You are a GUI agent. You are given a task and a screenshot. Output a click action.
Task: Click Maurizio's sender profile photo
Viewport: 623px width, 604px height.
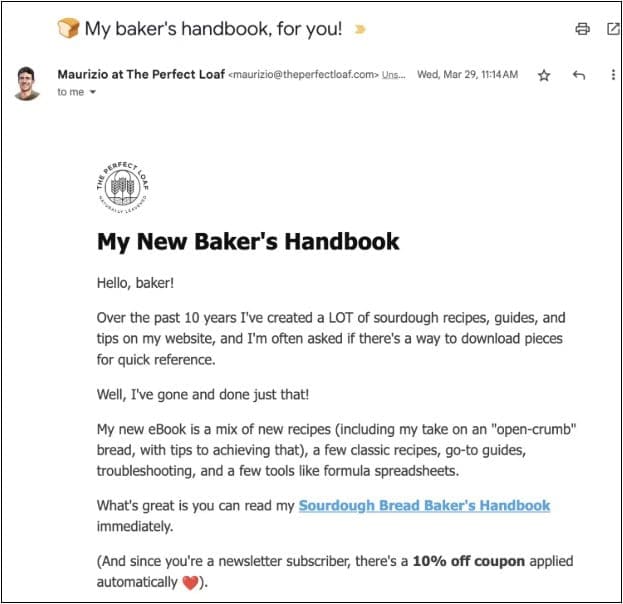[x=27, y=82]
